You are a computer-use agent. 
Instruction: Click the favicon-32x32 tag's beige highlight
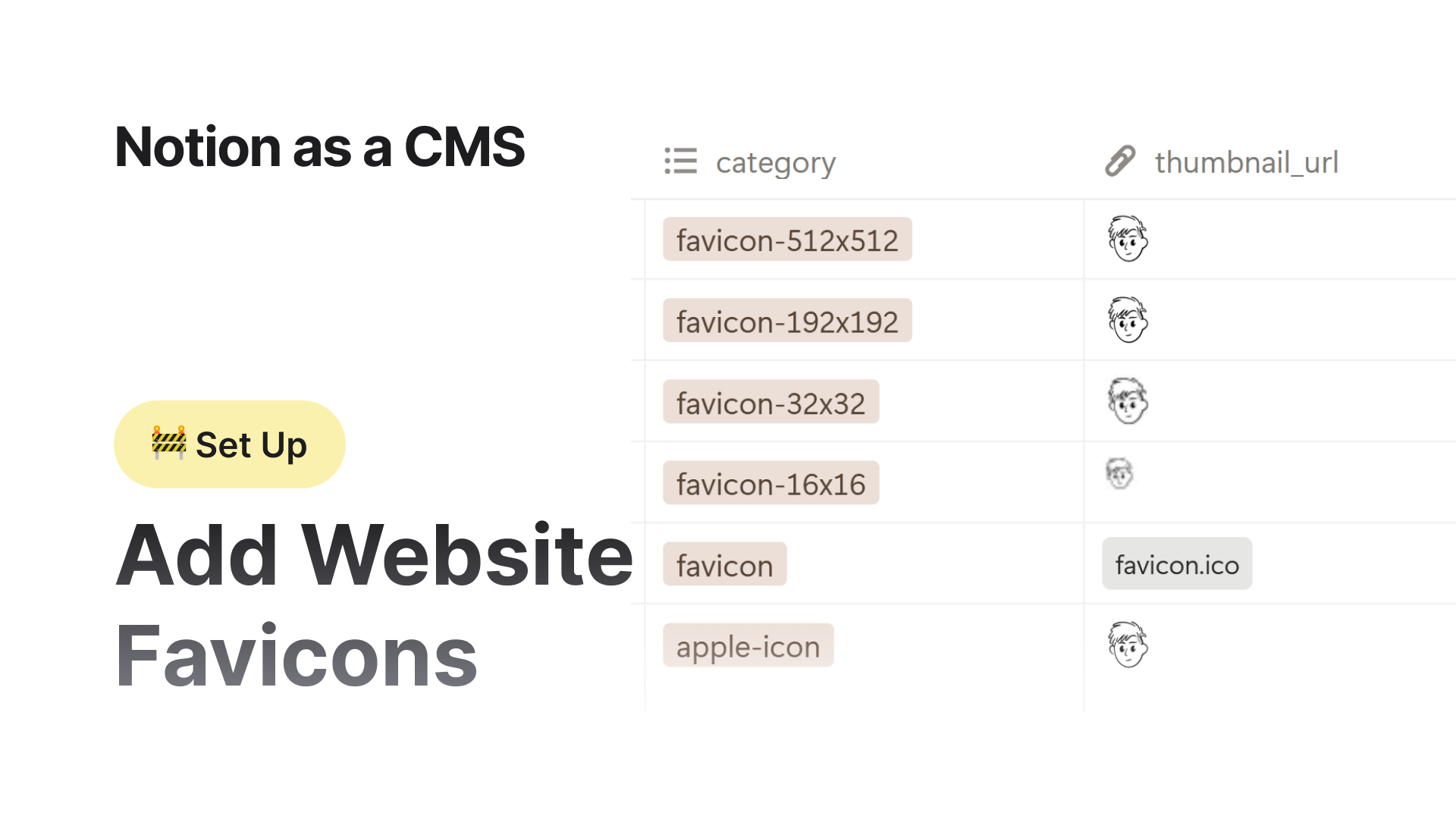[x=770, y=402]
